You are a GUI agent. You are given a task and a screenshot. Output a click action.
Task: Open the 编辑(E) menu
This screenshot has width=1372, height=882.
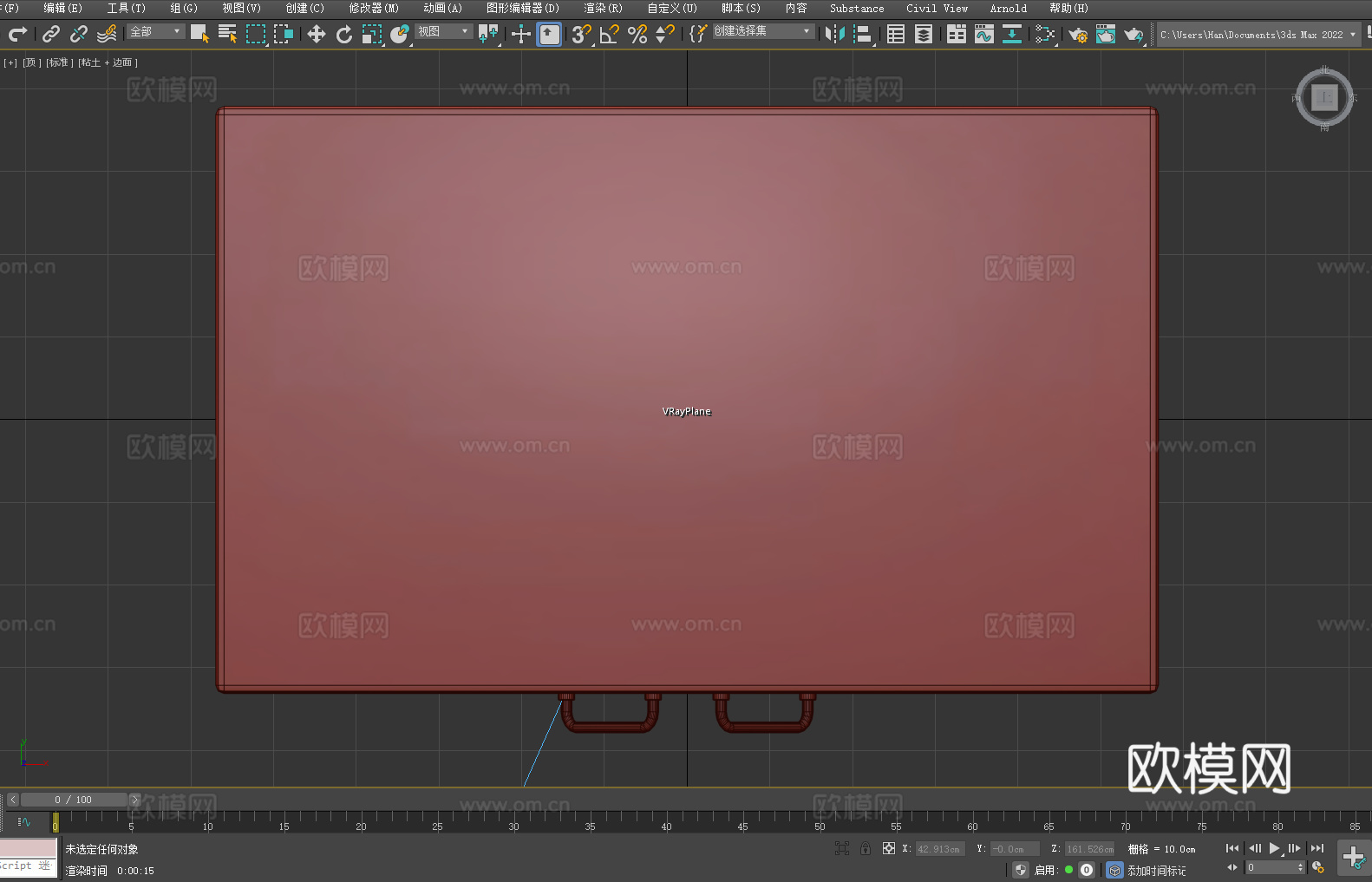coord(62,8)
